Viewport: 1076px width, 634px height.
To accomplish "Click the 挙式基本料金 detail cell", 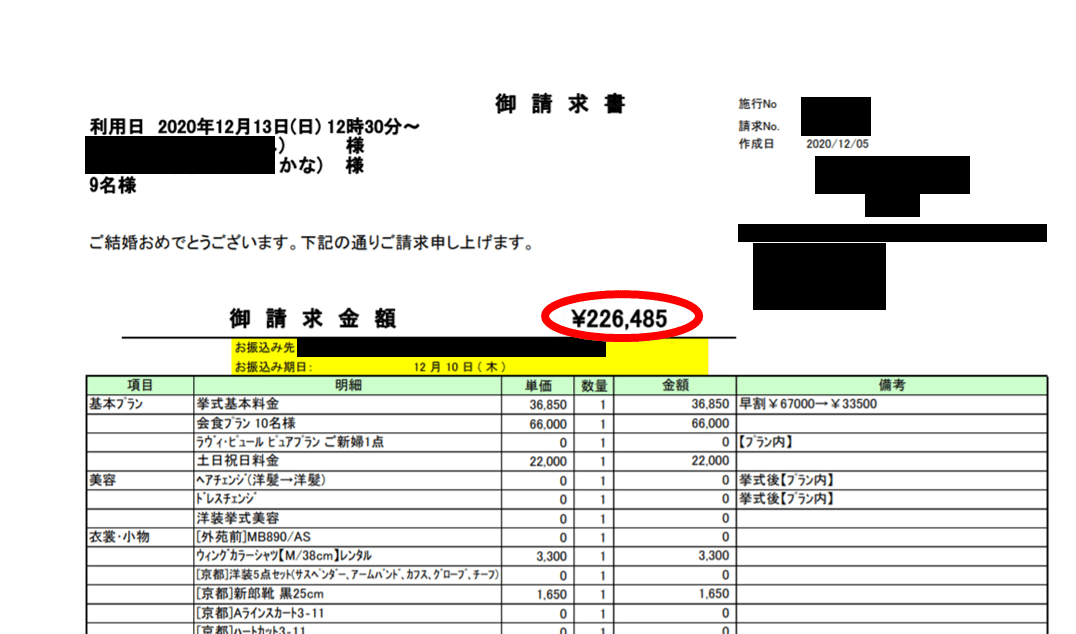I will tap(348, 404).
